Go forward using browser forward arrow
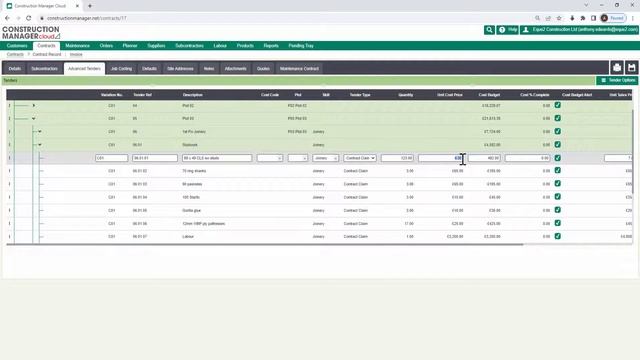 18,18
